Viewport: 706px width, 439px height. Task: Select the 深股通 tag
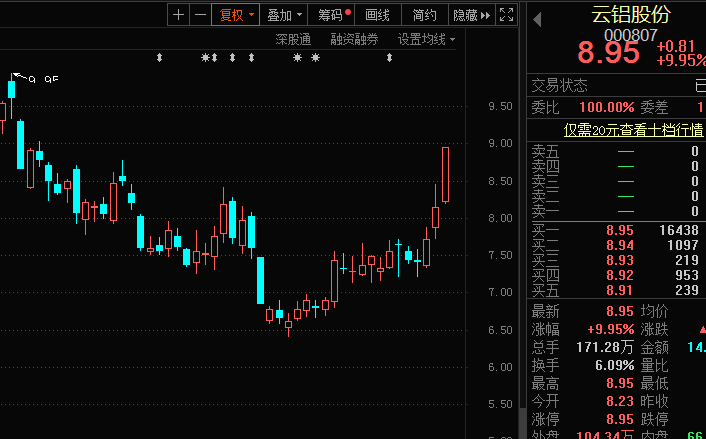click(293, 39)
